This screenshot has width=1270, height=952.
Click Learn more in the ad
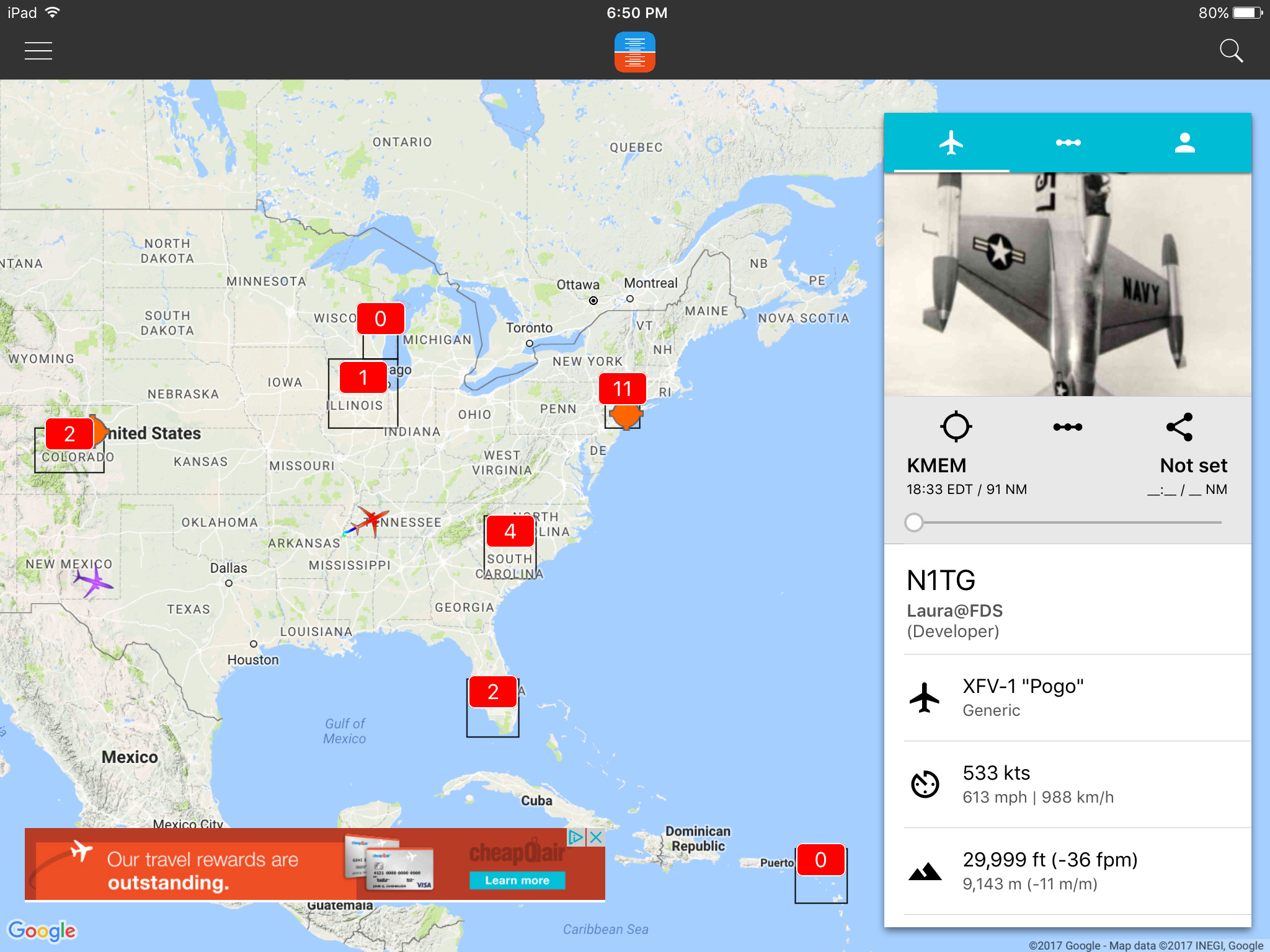(517, 880)
